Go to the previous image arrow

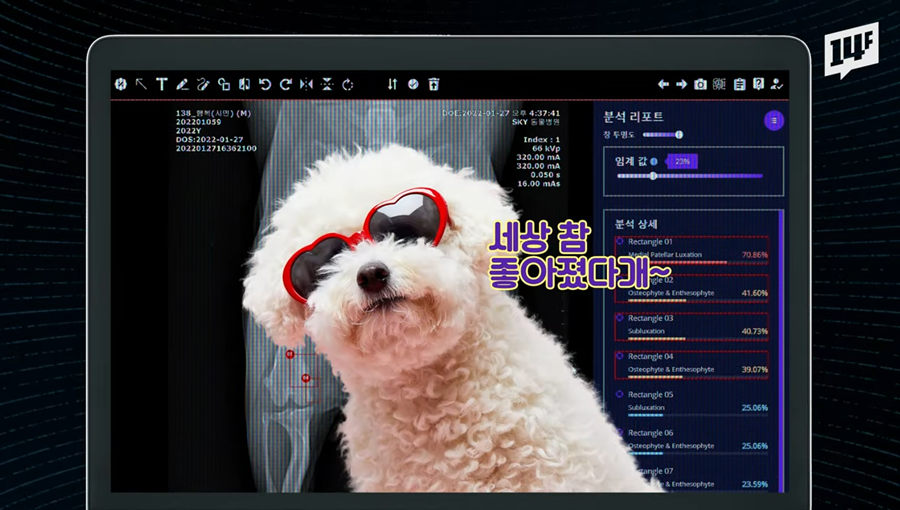tap(663, 84)
